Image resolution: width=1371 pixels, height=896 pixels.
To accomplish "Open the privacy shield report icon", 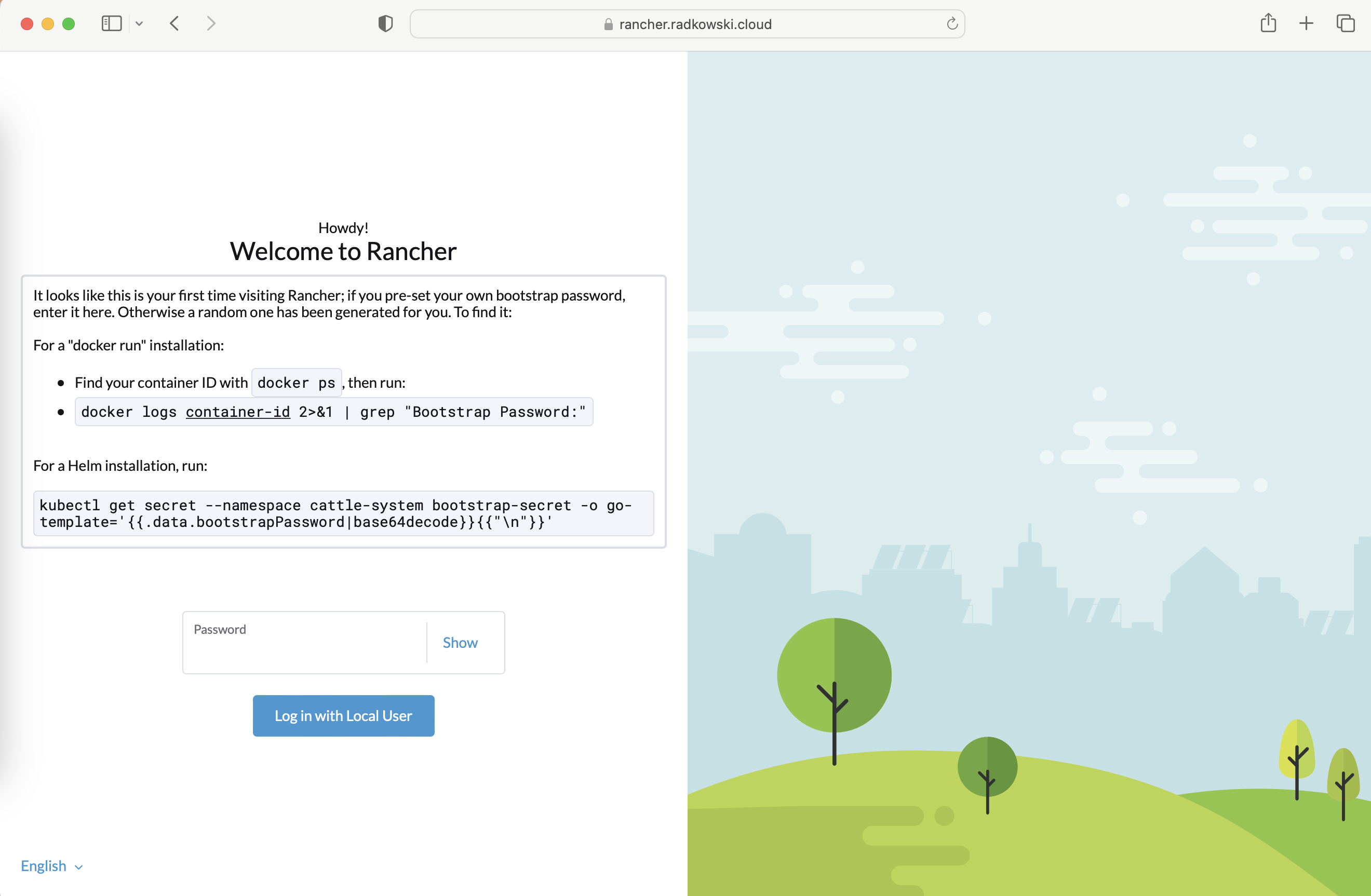I will (x=385, y=23).
